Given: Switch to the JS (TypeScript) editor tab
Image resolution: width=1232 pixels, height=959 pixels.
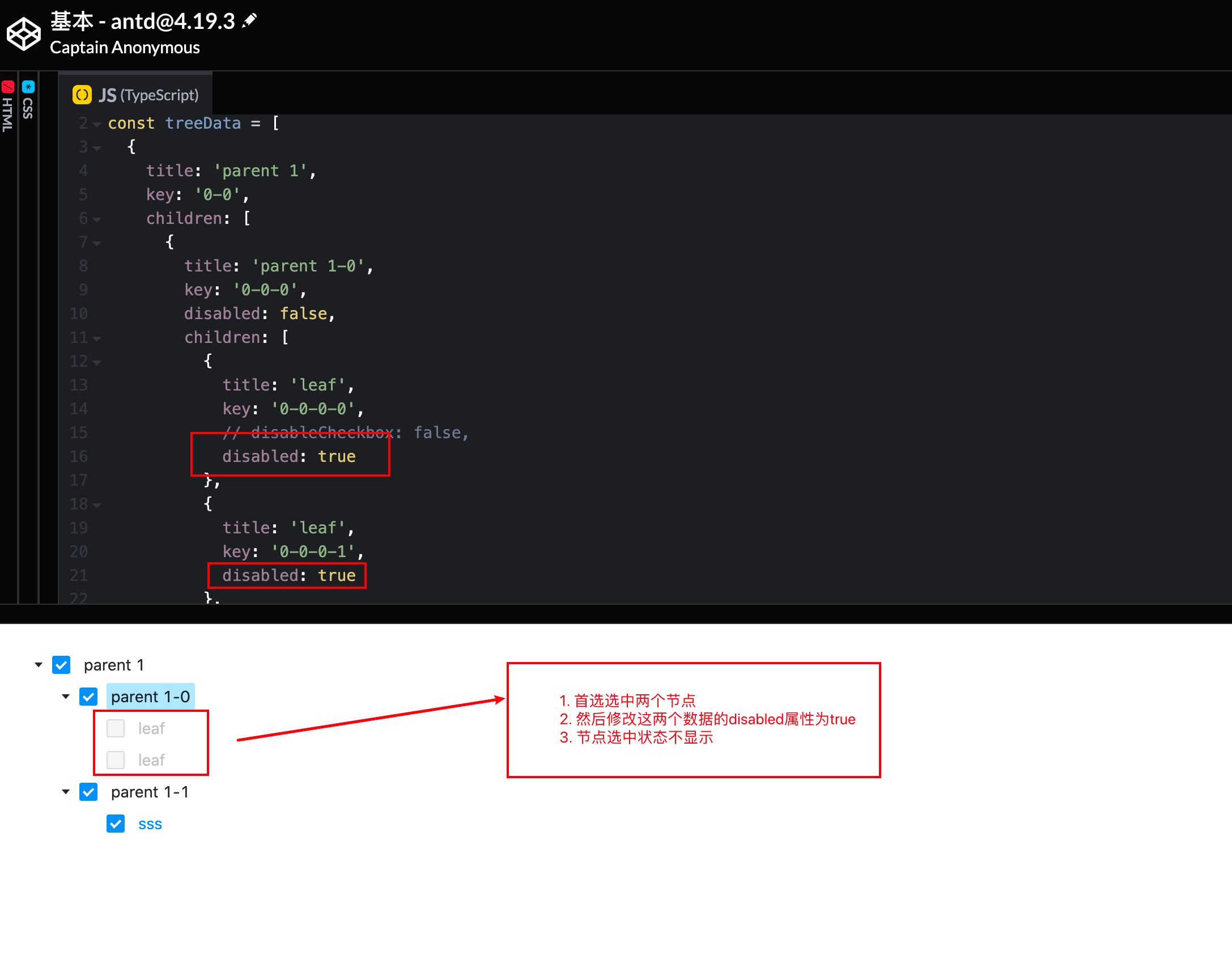Looking at the screenshot, I should tap(148, 95).
